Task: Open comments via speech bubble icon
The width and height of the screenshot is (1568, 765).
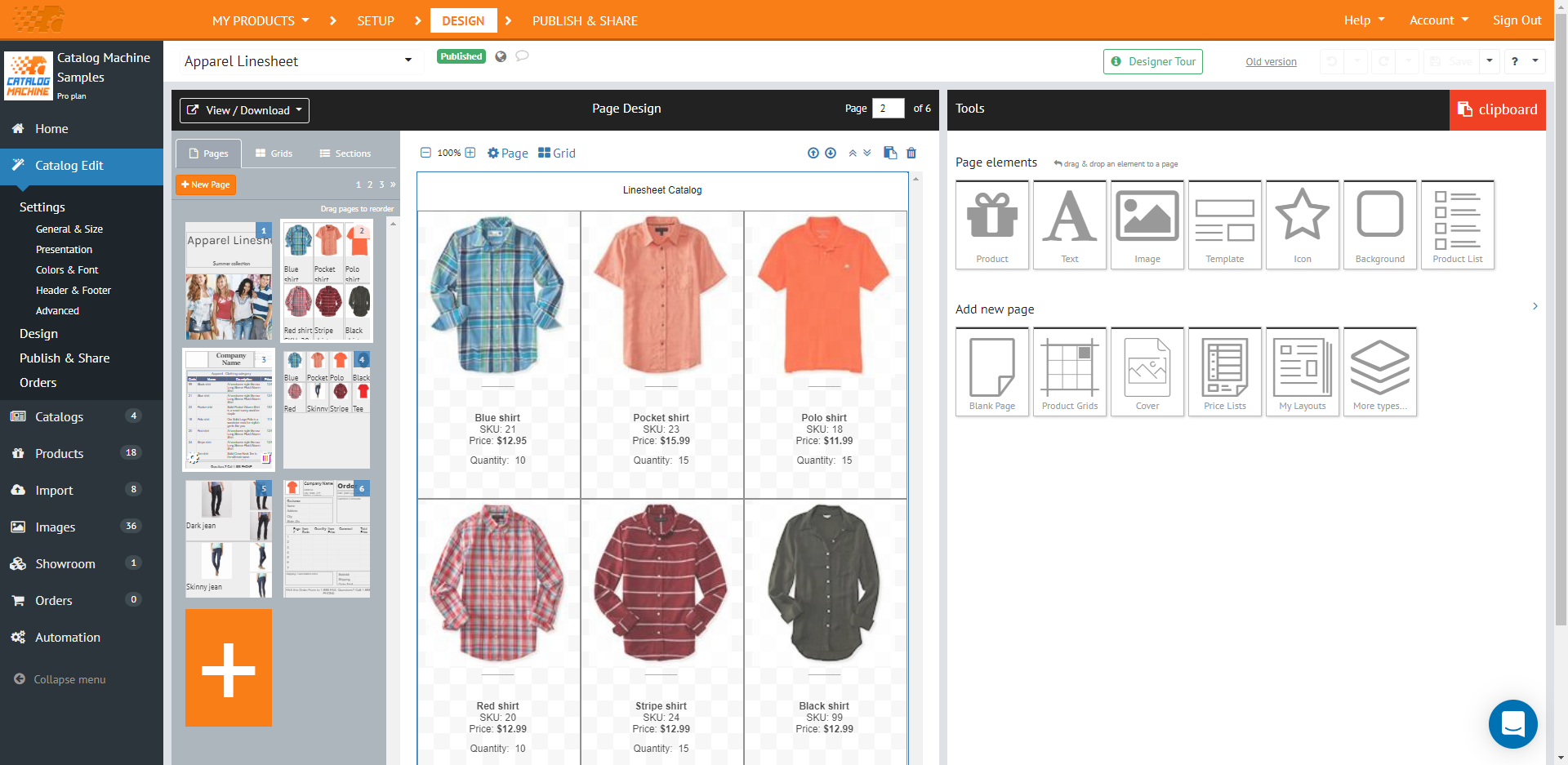Action: [522, 56]
